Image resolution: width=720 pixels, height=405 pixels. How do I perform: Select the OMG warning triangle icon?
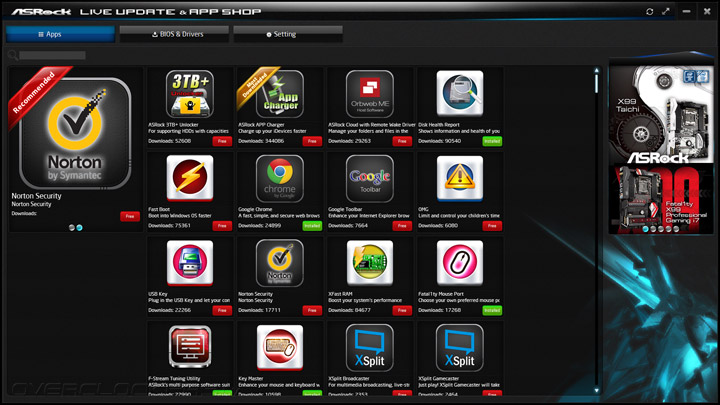460,178
